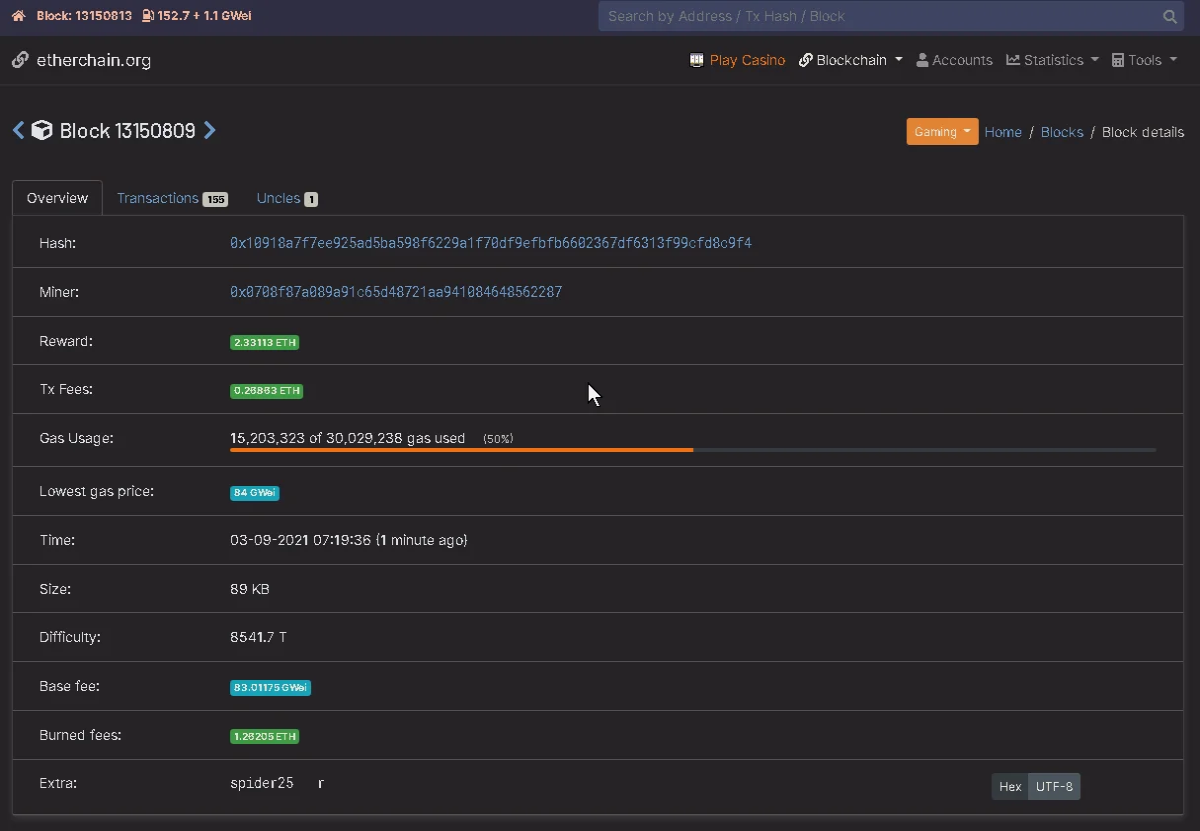
Task: Click the 8541.7 T difficulty value
Action: pyautogui.click(x=258, y=637)
